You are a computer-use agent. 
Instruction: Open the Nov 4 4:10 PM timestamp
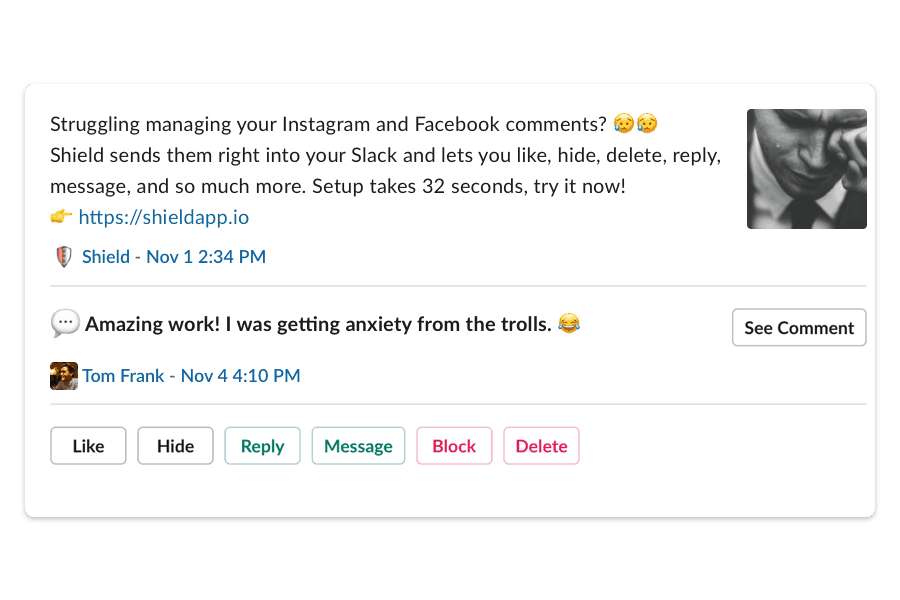240,376
